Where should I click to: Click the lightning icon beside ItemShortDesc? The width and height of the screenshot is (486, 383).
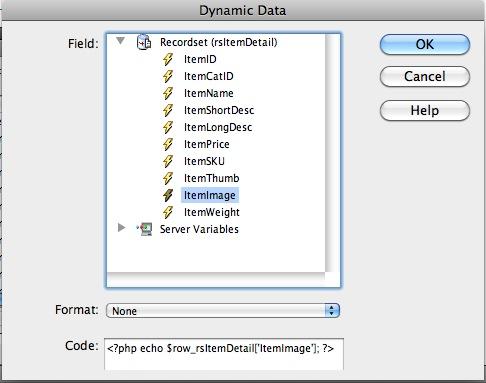click(x=168, y=110)
